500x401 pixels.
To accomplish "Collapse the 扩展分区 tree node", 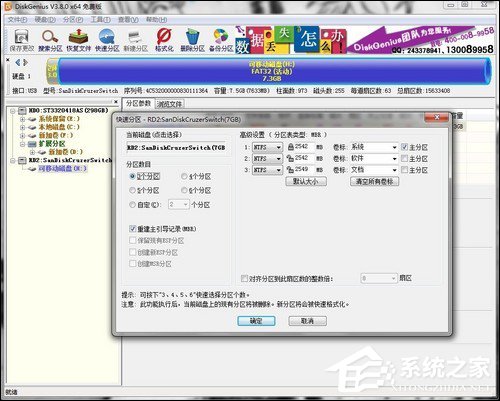I will (22, 144).
